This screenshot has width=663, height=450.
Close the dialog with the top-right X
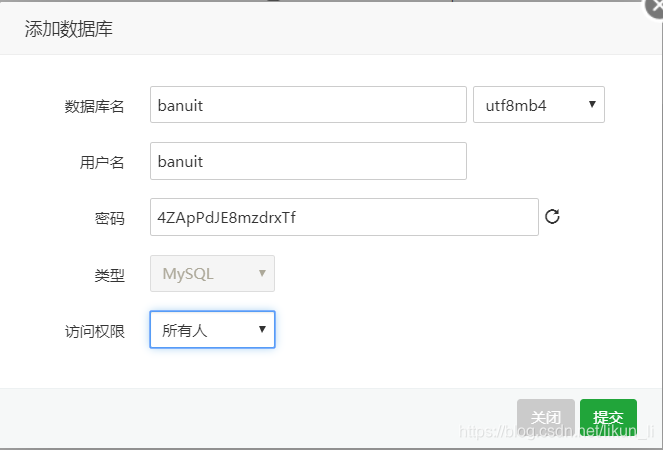pos(655,6)
